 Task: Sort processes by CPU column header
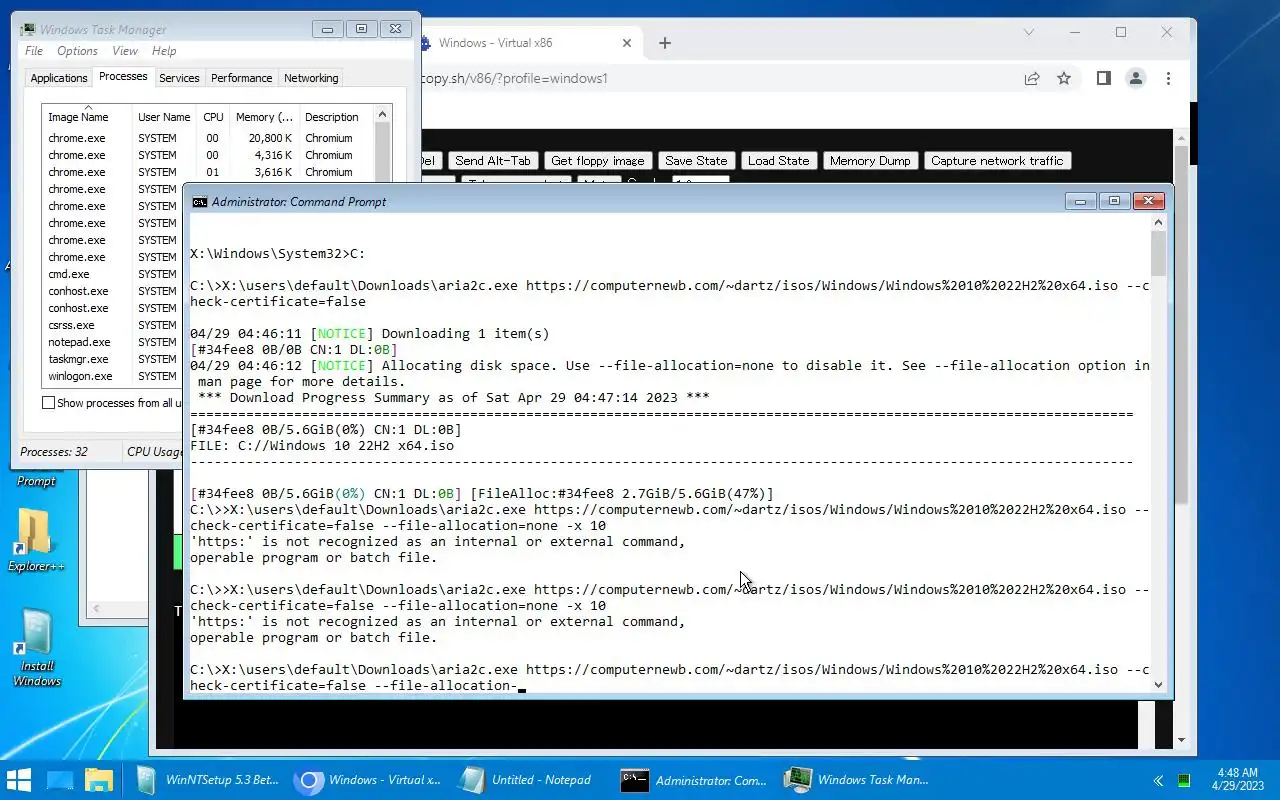[x=213, y=117]
